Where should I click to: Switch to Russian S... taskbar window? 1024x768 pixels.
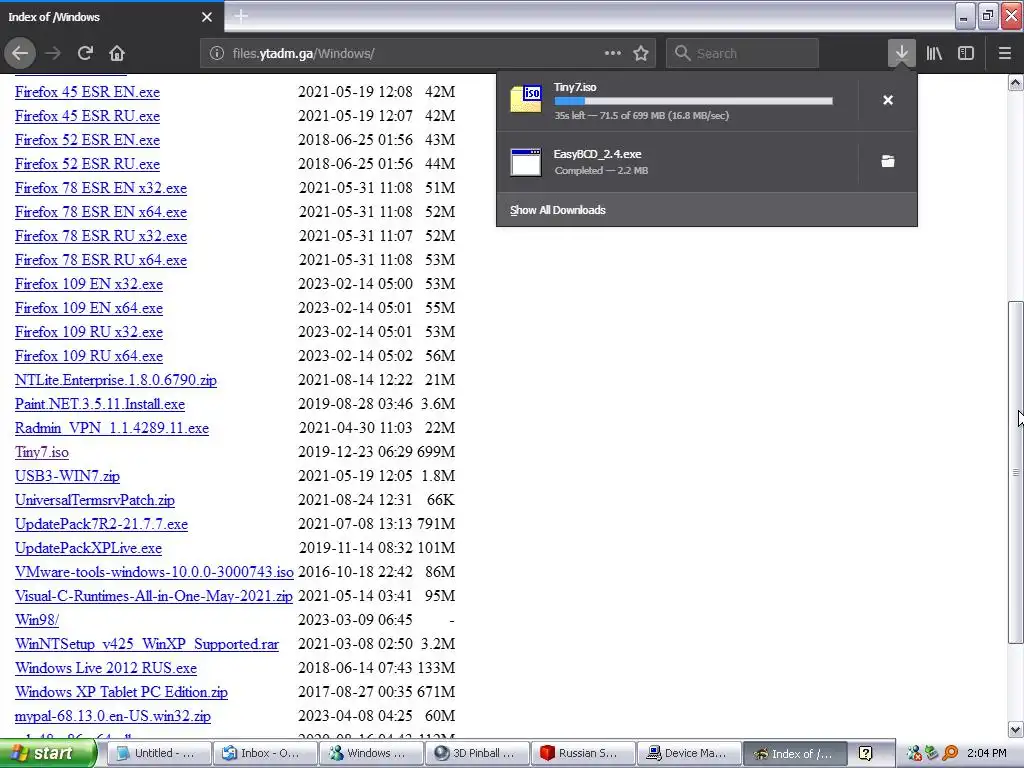pos(583,754)
